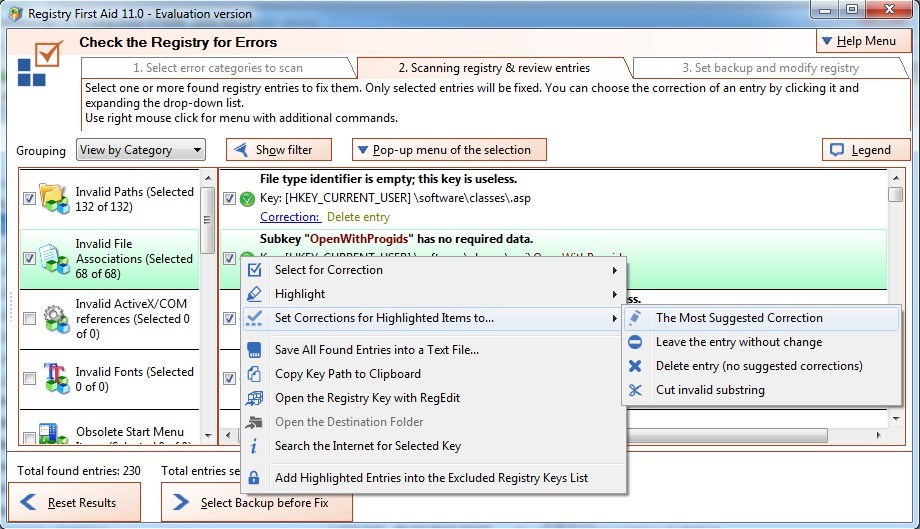Viewport: 920px width, 529px height.
Task: Choose Set Corrections for Highlighted Items to…
Action: point(433,318)
